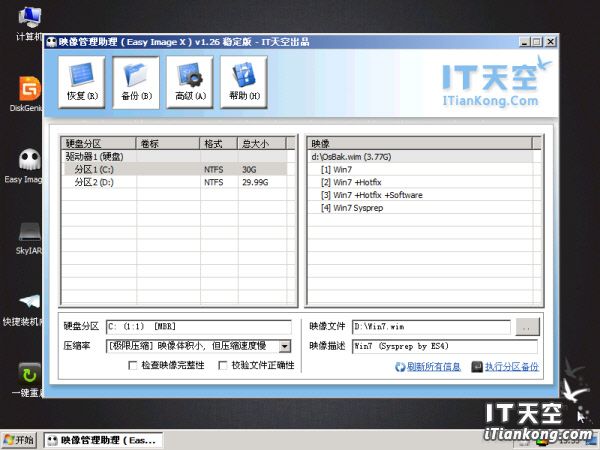Screen dimensions: 600x450
Task: Click the 刷新所有信息 refresh icon
Action: point(400,367)
